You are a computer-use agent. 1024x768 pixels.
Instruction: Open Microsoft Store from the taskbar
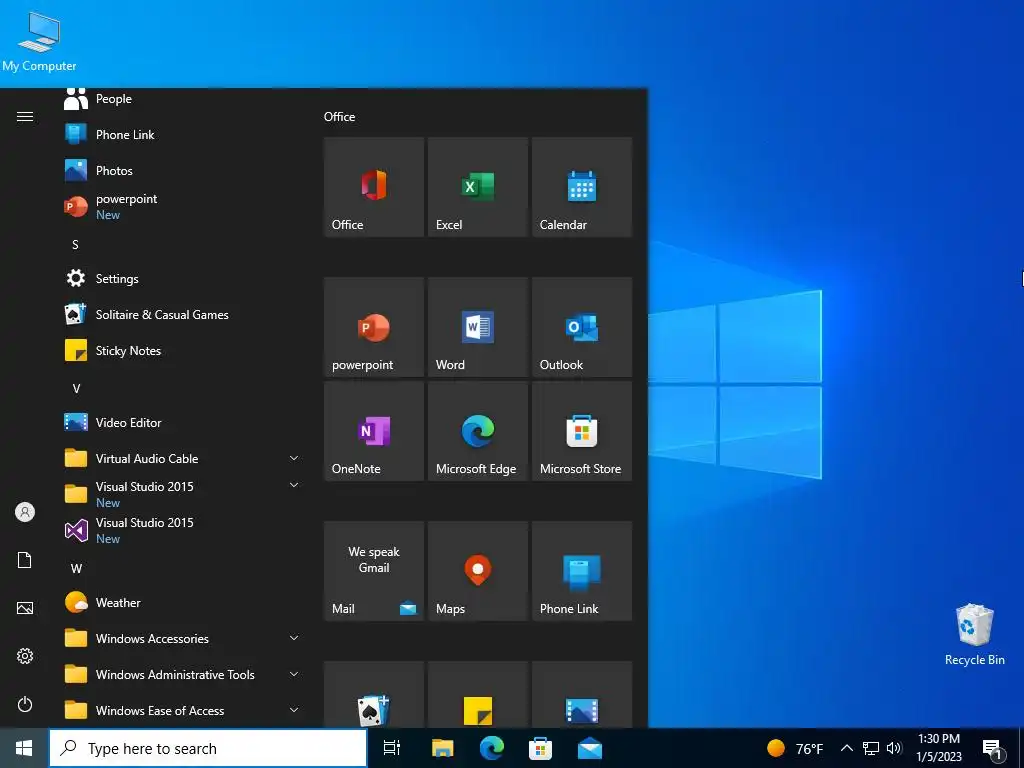[540, 748]
